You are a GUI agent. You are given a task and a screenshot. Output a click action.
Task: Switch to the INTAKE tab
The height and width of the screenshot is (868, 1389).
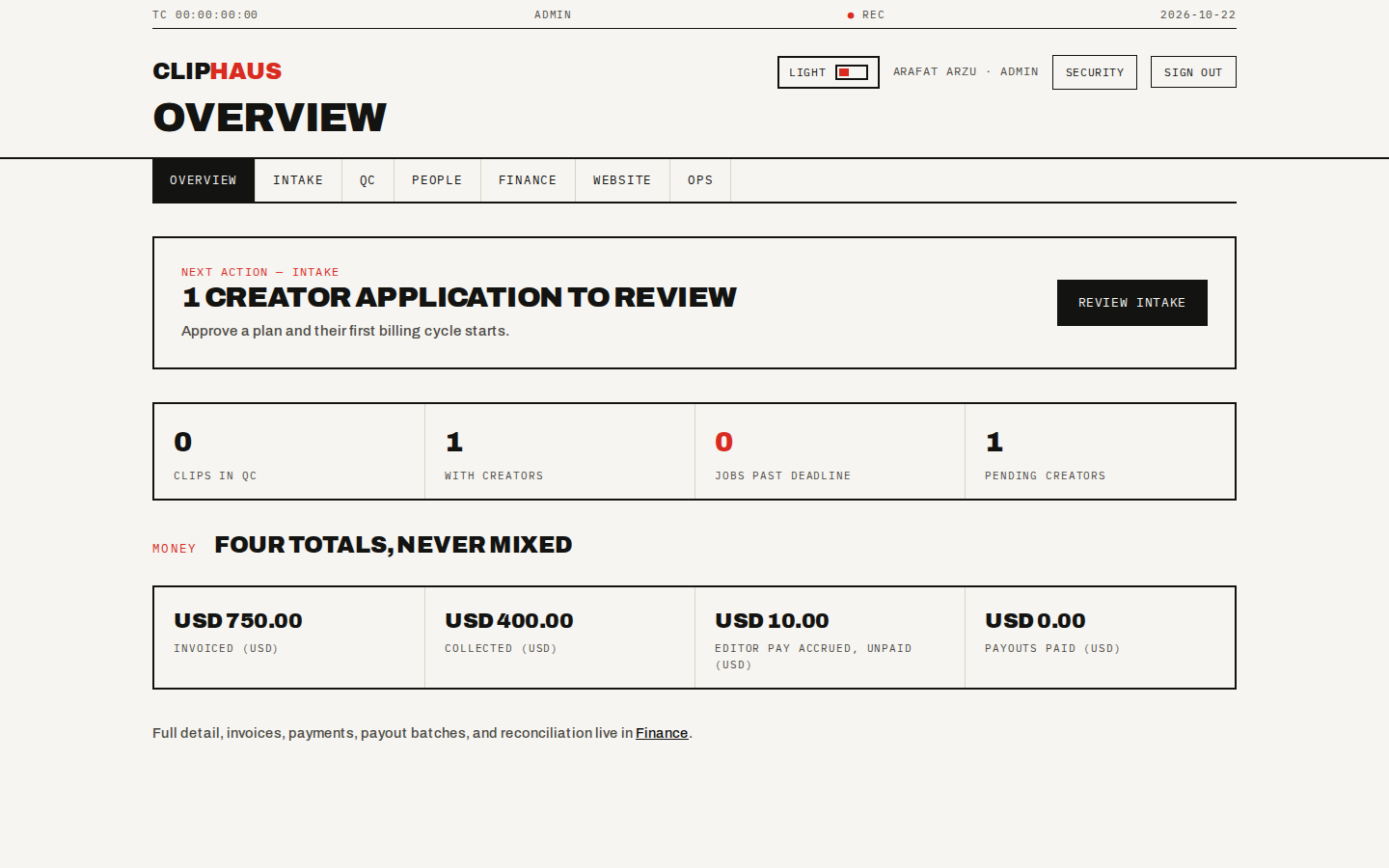[x=298, y=180]
